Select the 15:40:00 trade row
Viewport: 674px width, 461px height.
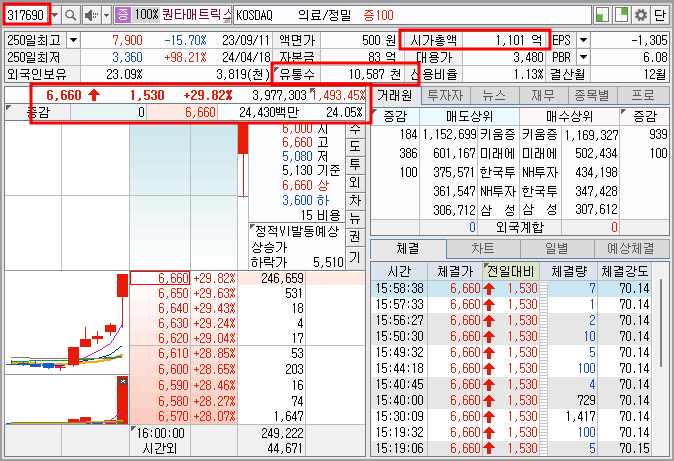click(512, 400)
